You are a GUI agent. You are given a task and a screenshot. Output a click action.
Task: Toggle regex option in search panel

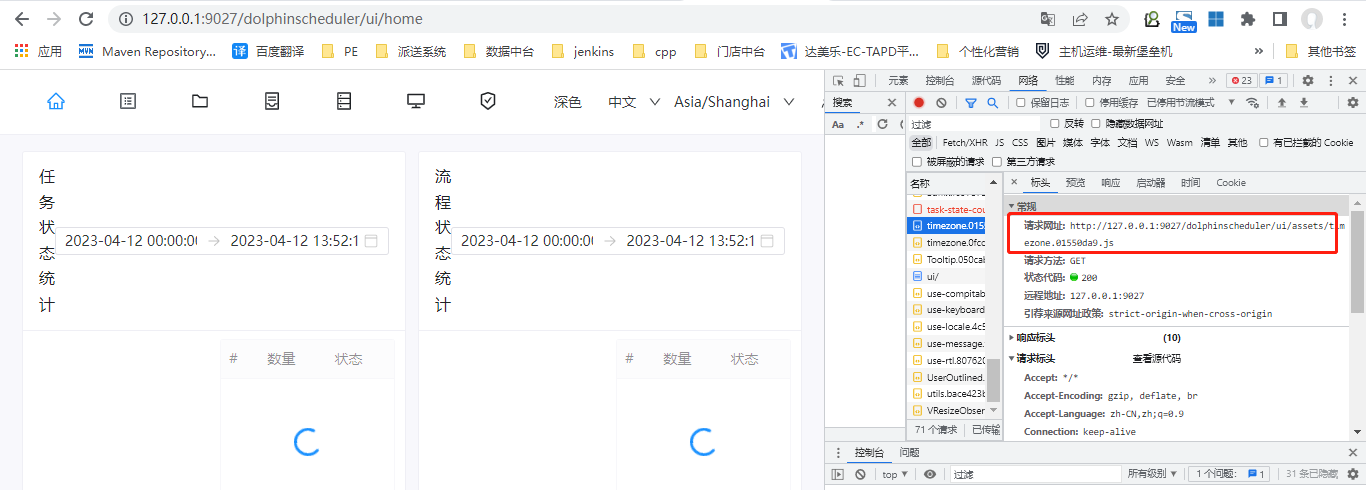(860, 124)
